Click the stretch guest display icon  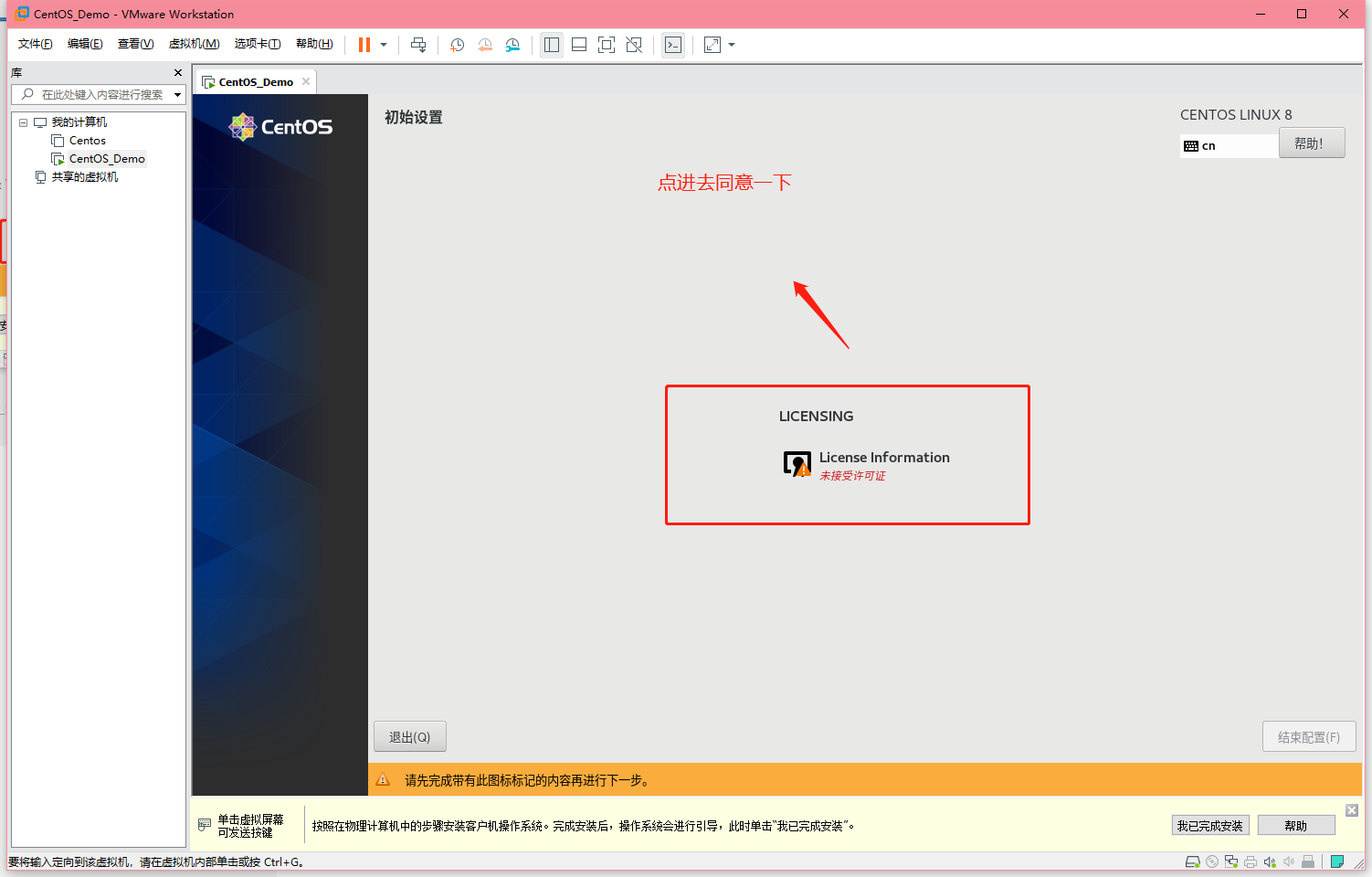pyautogui.click(x=712, y=45)
